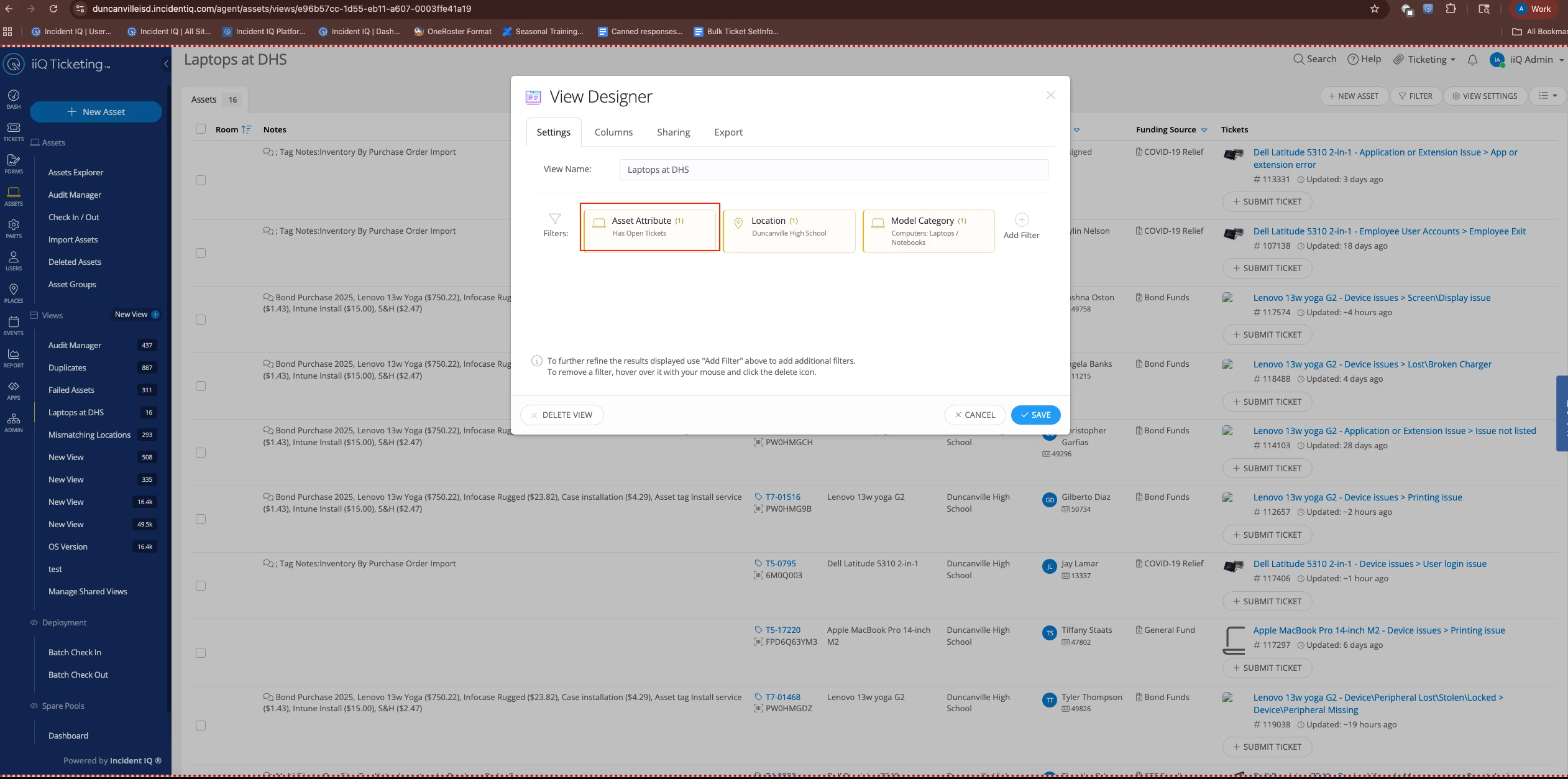Click the View Designer title icon
Viewport: 1568px width, 779px height.
point(533,97)
